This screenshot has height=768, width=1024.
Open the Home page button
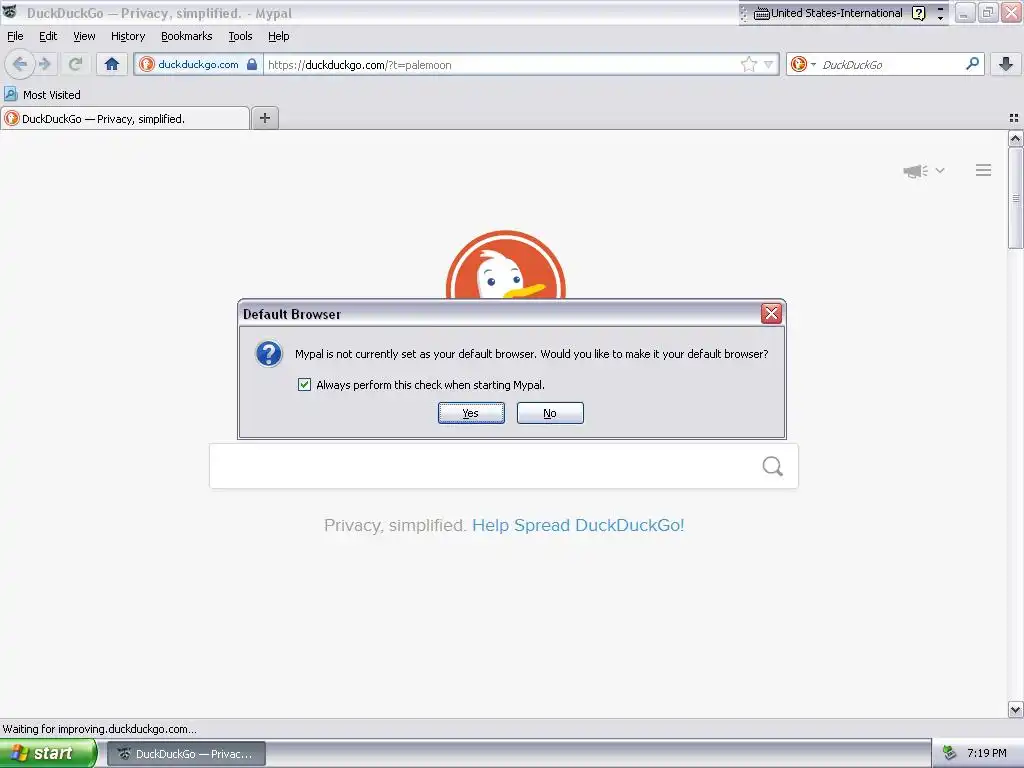click(x=112, y=64)
